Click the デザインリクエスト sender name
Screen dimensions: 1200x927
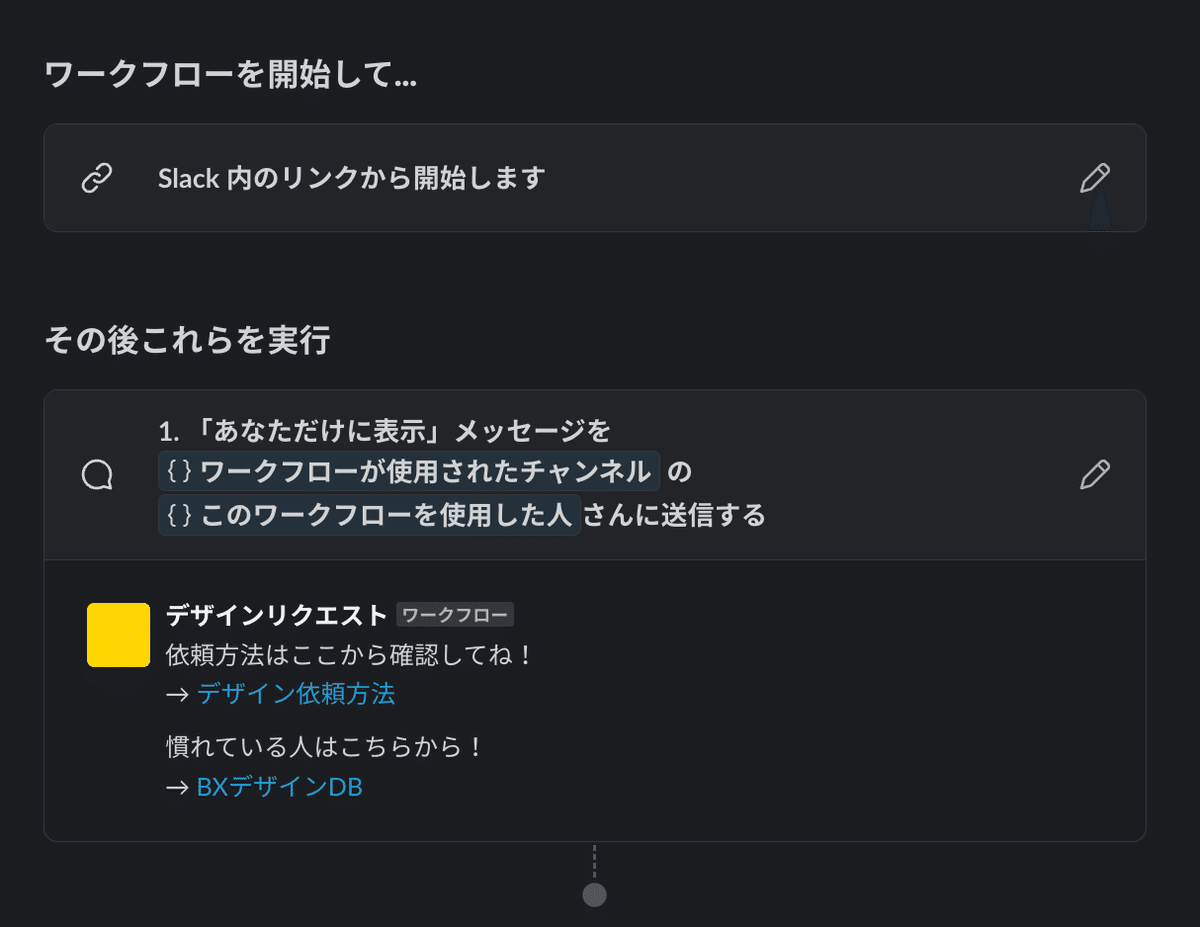pyautogui.click(x=276, y=615)
